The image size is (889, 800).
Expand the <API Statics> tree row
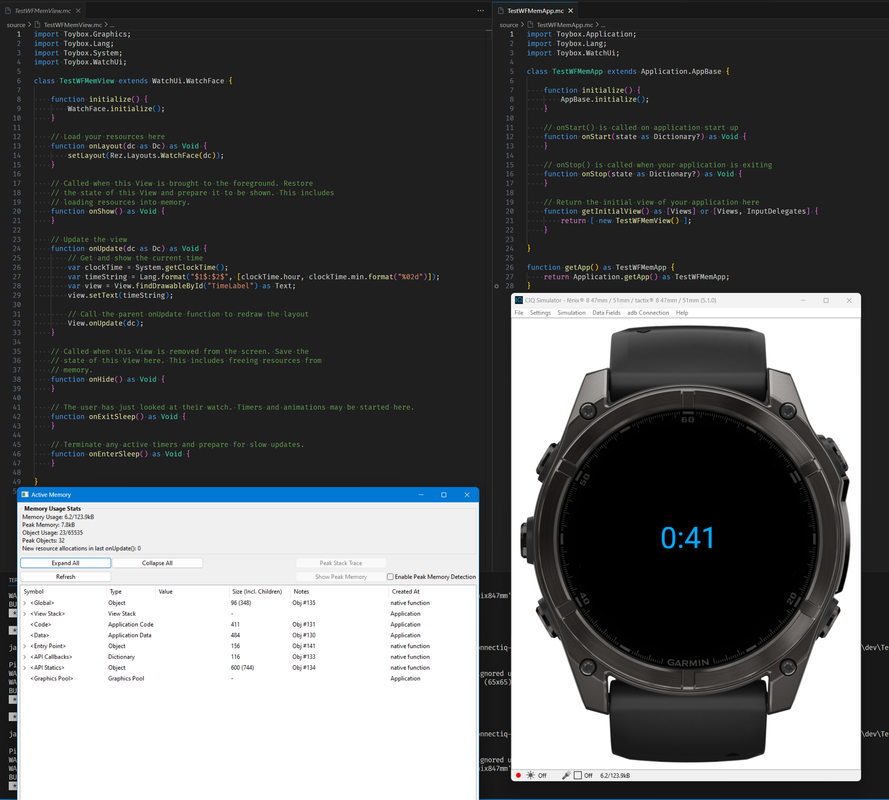pos(24,667)
